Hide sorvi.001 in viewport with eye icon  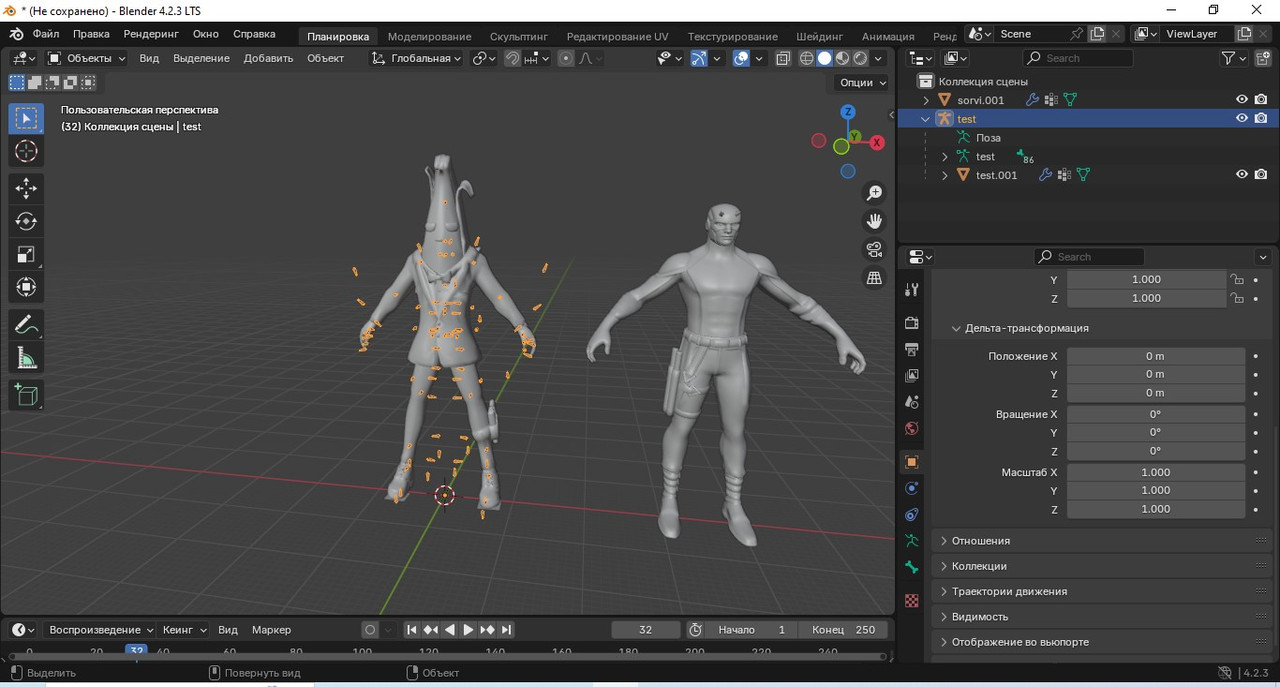coord(1242,99)
